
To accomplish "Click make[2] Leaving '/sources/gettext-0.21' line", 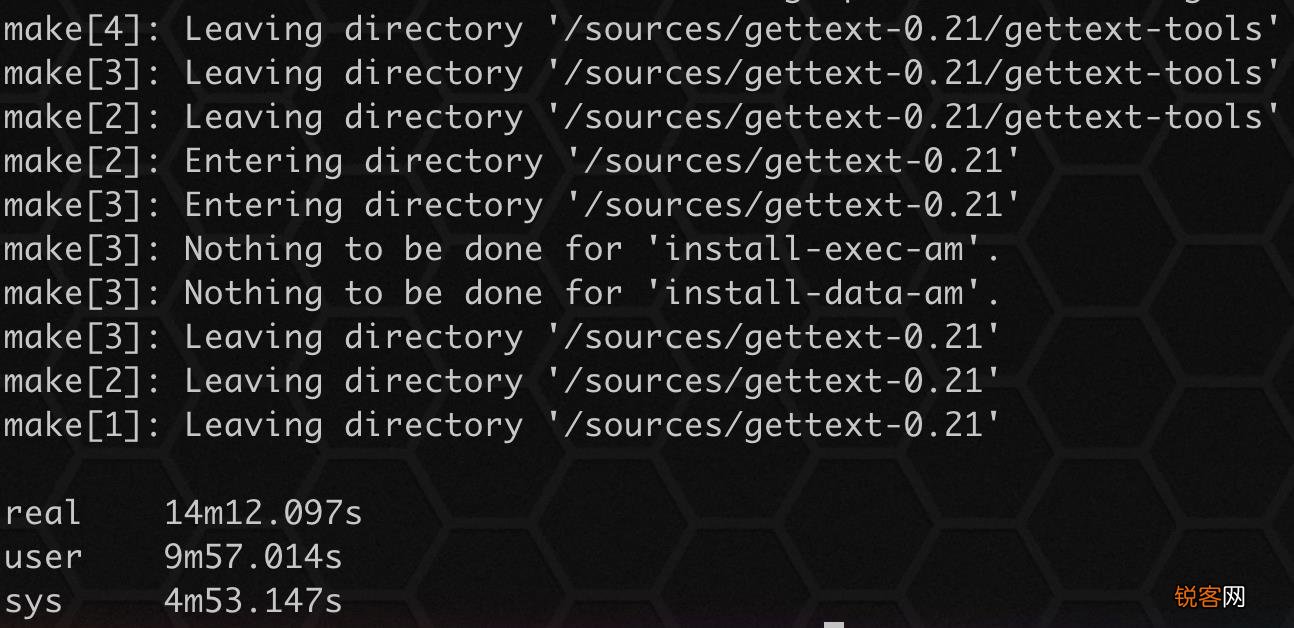I will pos(502,381).
